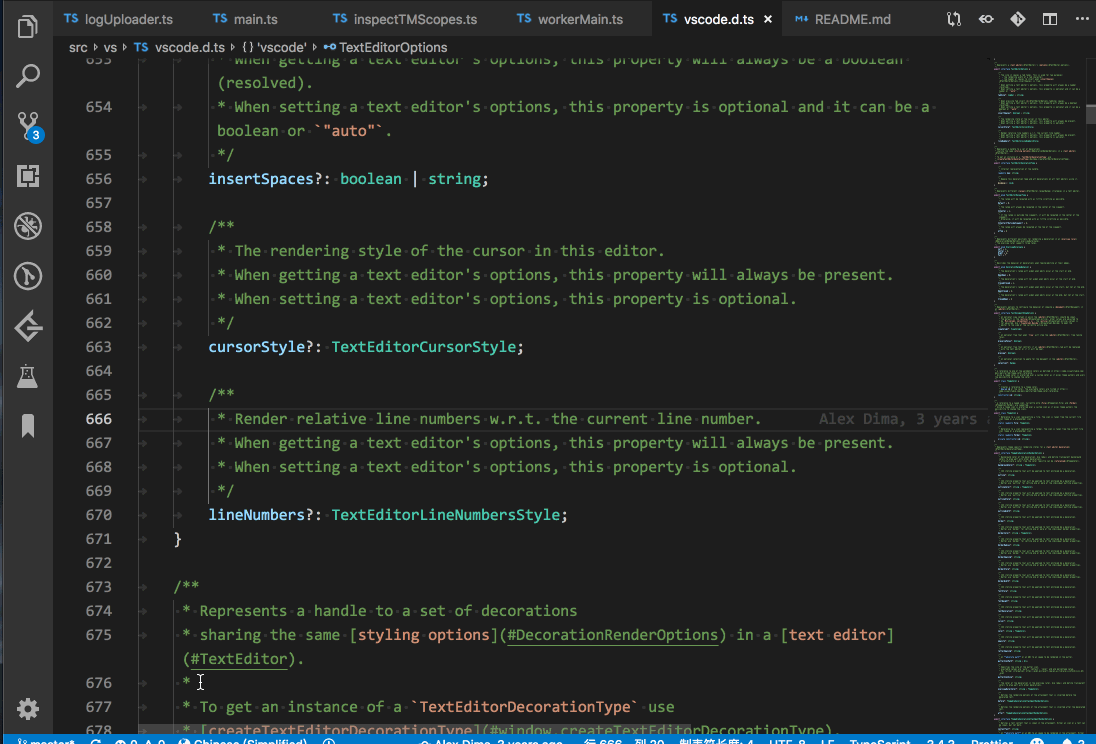Click the vertical scrollbar slider thumb
This screenshot has width=1096, height=744.
click(1090, 113)
